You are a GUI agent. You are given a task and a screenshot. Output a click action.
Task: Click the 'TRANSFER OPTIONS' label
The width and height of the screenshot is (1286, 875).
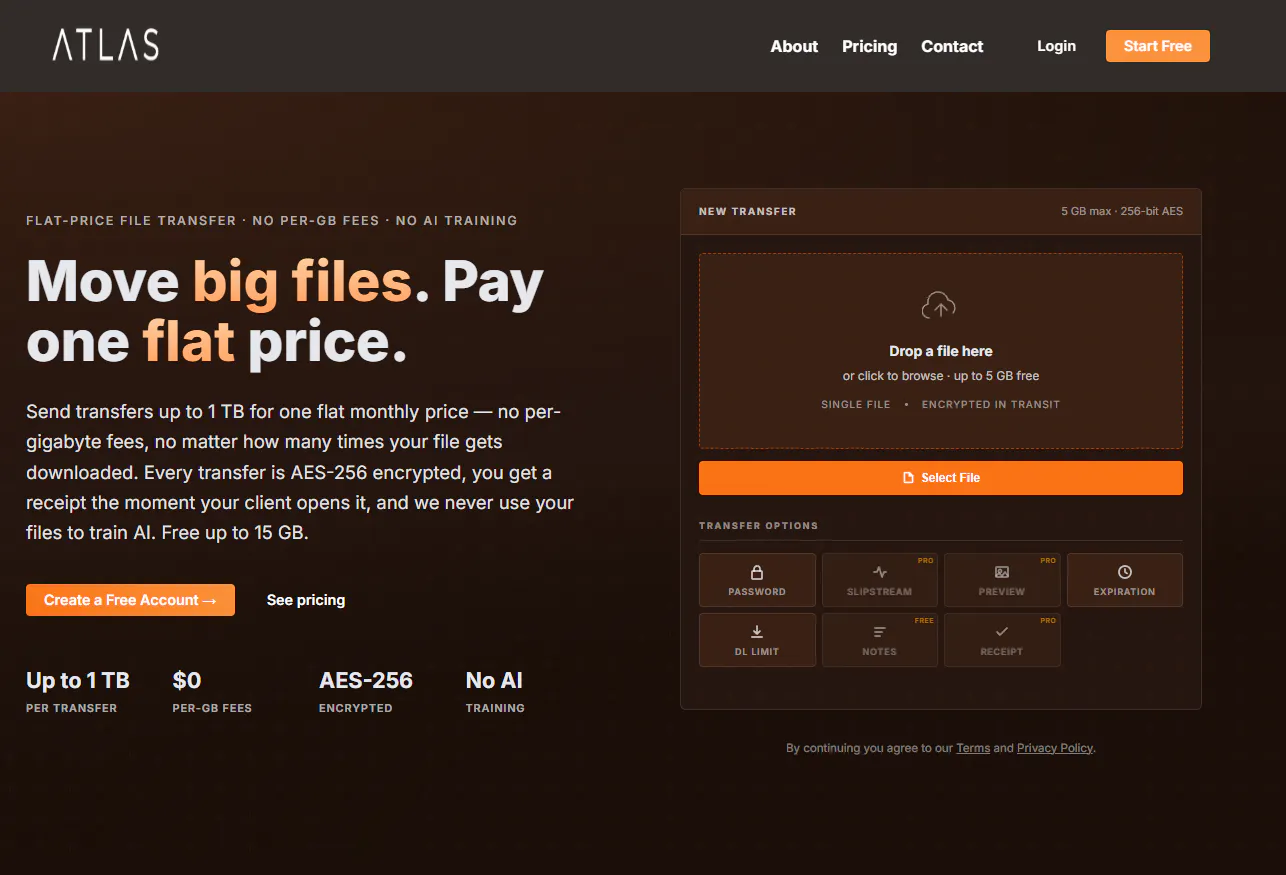(758, 526)
